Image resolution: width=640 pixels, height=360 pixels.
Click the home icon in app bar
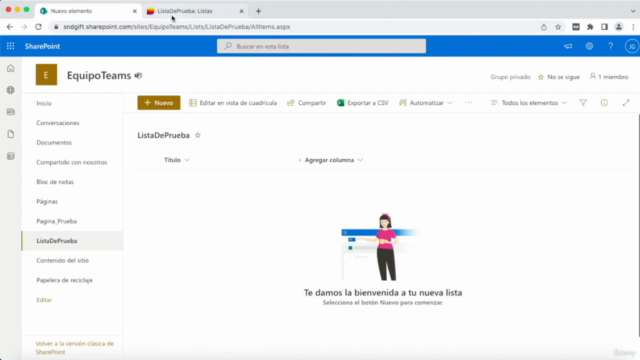coord(11,69)
